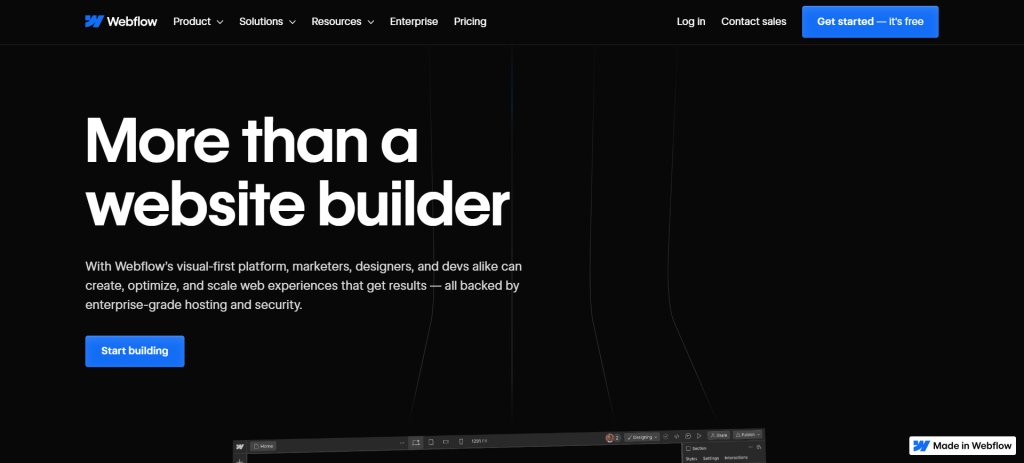Click the Log in link
Viewport: 1024px width, 463px height.
point(691,22)
